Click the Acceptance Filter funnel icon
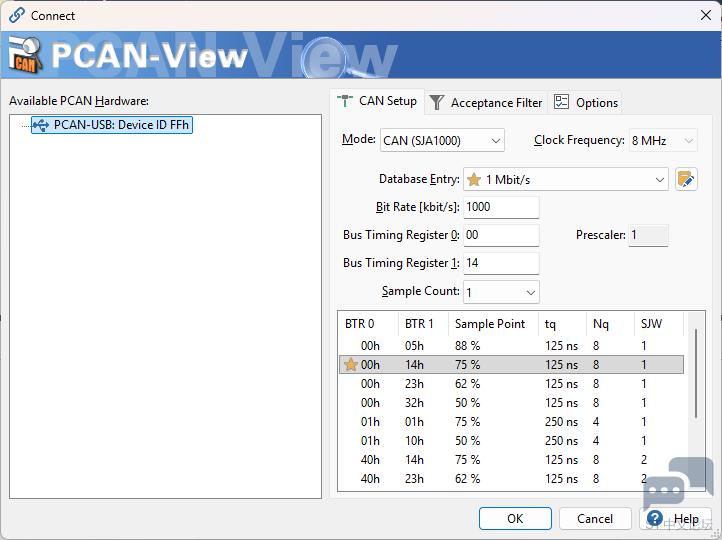Image resolution: width=722 pixels, height=540 pixels. (436, 102)
